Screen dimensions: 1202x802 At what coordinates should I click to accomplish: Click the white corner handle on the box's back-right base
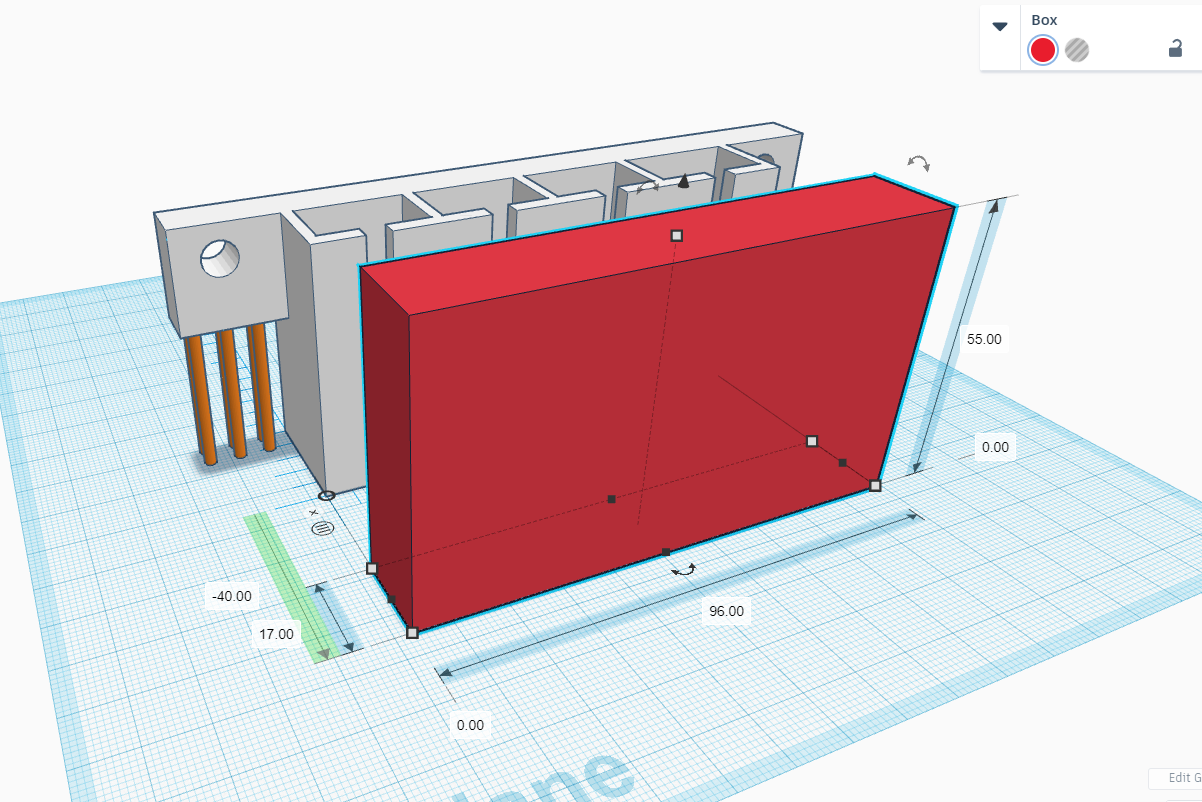pyautogui.click(x=812, y=440)
